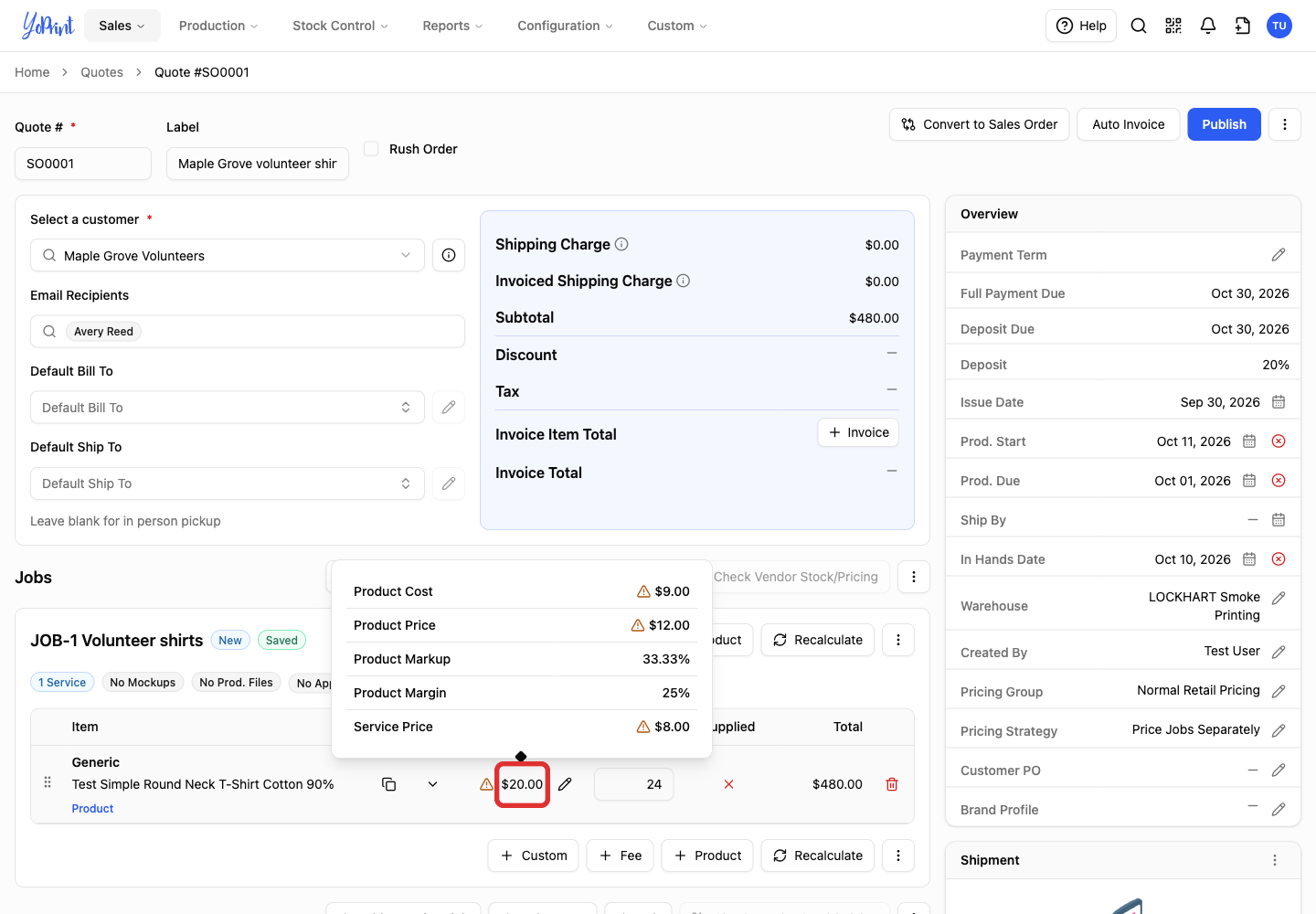Open the Sales menu
This screenshot has width=1316, height=914.
122,26
